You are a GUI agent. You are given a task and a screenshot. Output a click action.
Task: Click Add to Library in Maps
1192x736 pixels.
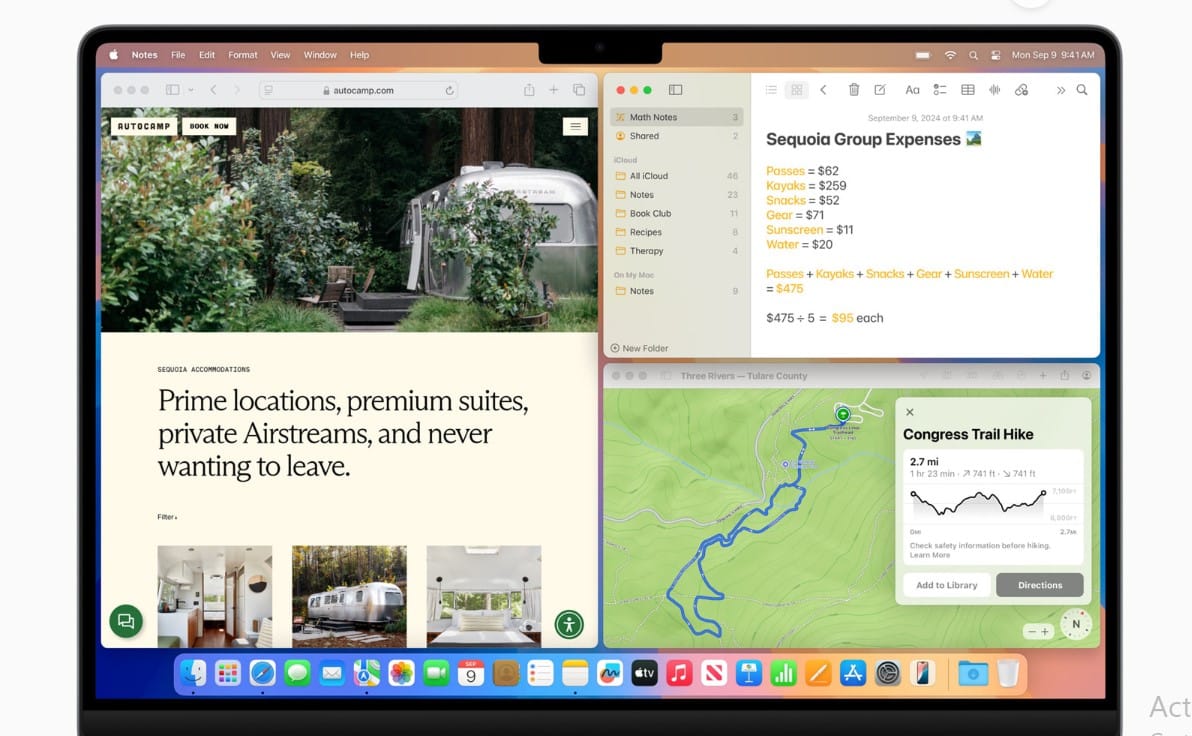point(946,585)
